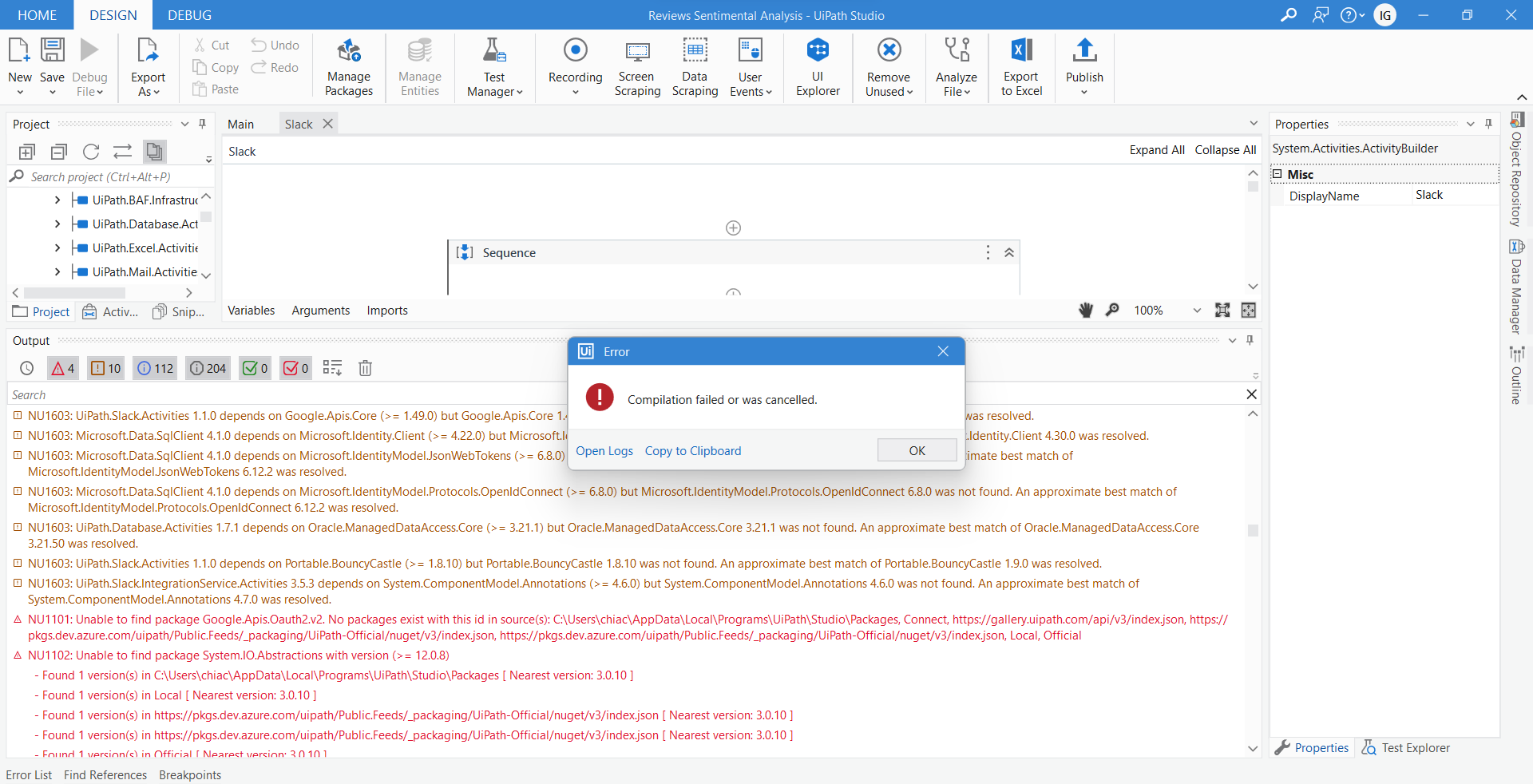Toggle passed tests filter with green check
This screenshot has width=1533, height=784.
255,368
